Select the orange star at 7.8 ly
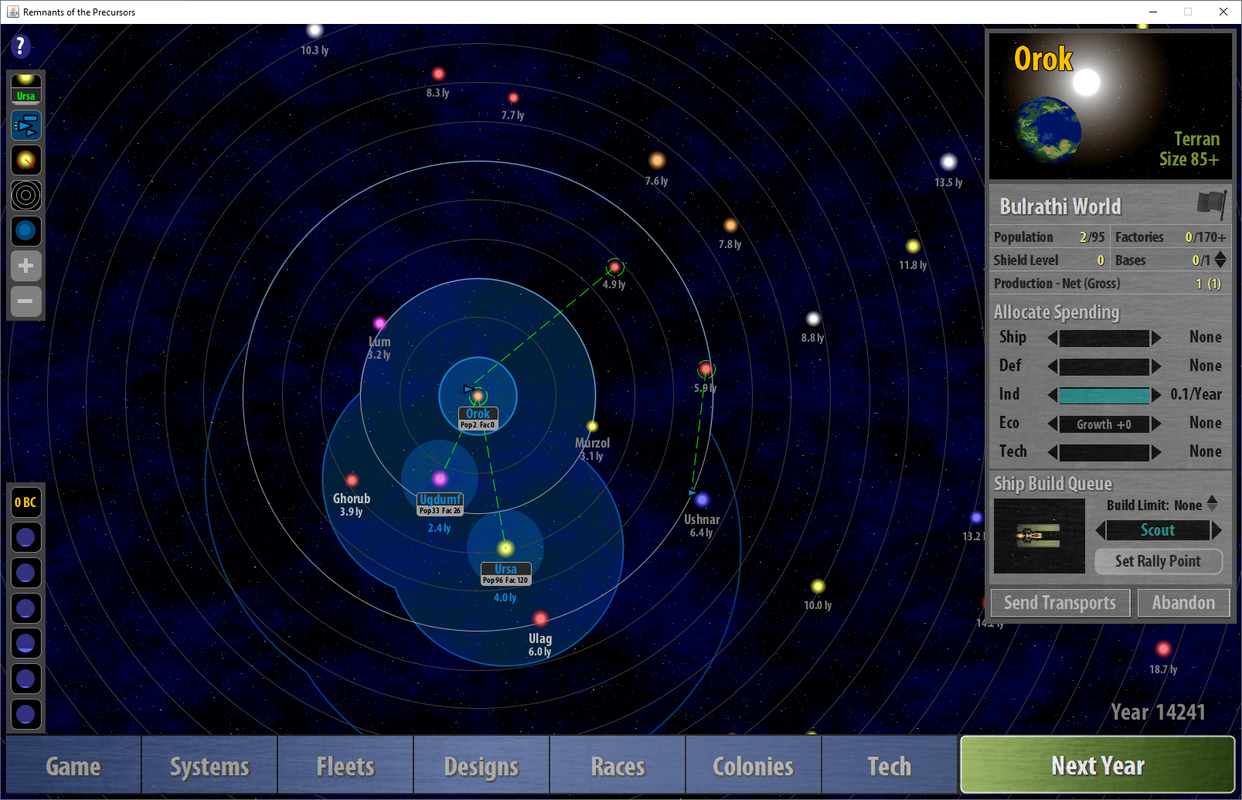The width and height of the screenshot is (1242, 800). [730, 225]
